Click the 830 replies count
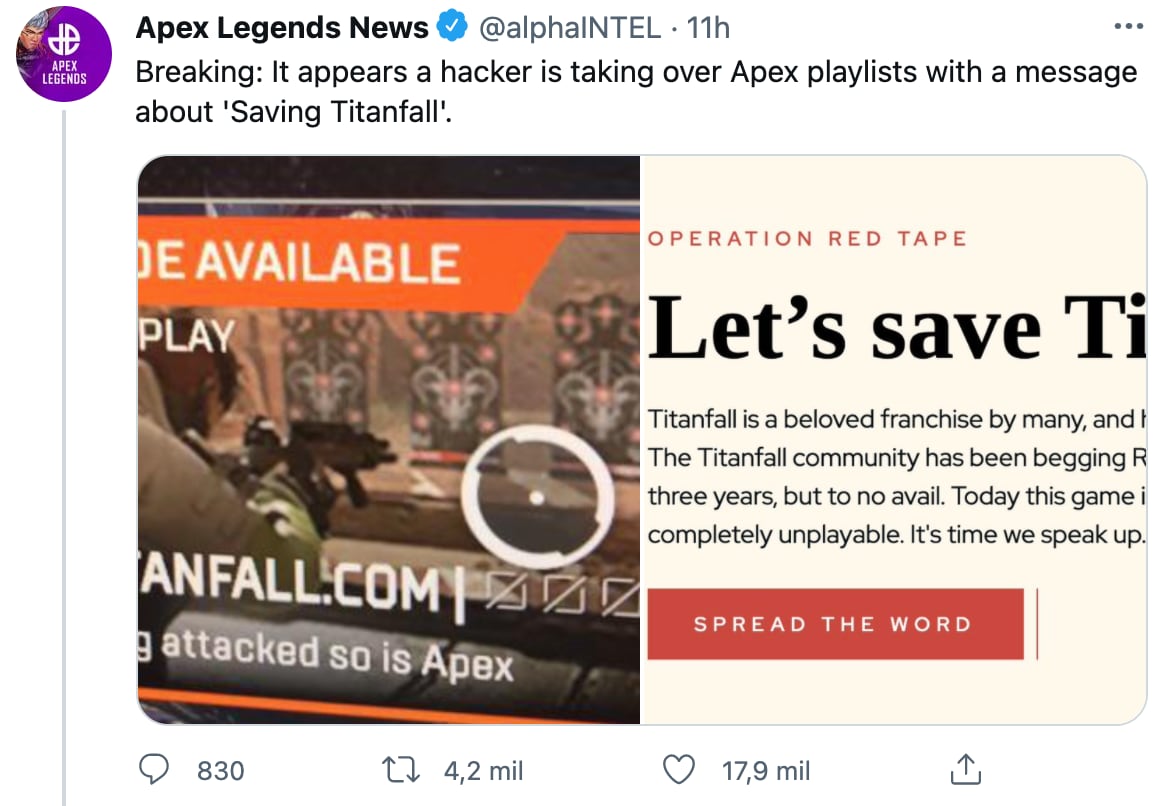 point(221,770)
